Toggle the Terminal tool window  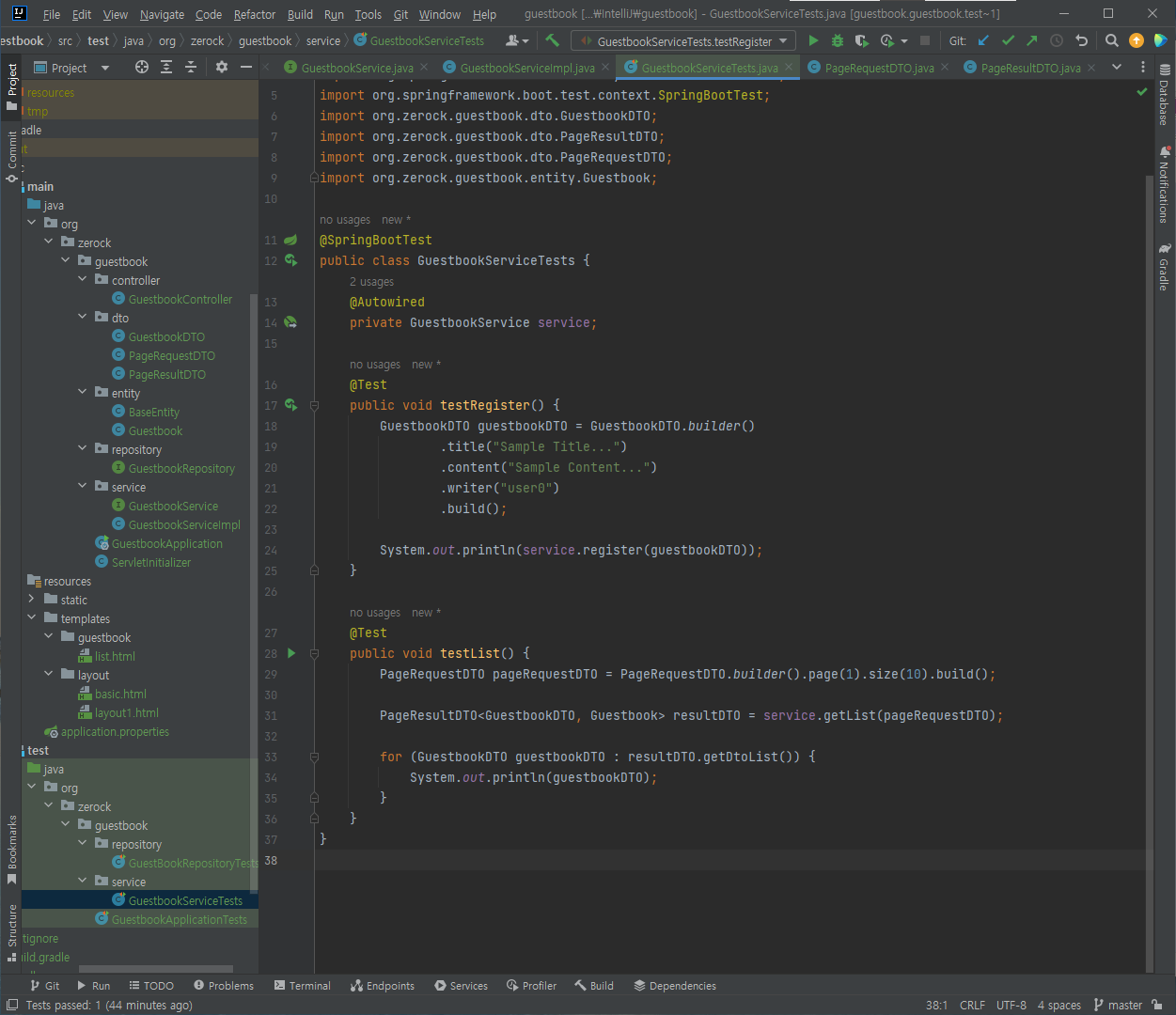point(303,986)
